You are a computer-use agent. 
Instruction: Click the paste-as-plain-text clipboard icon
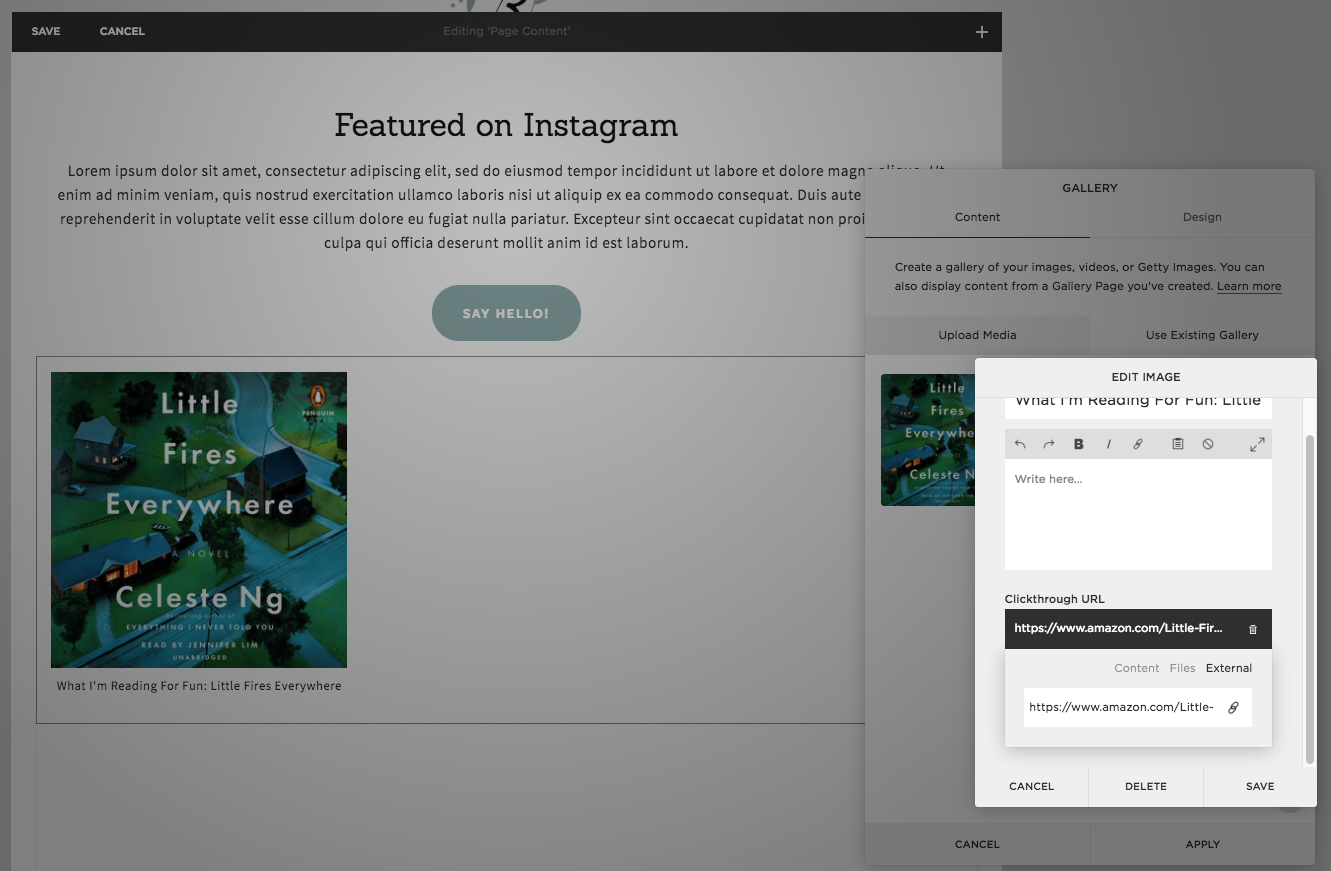tap(1178, 444)
